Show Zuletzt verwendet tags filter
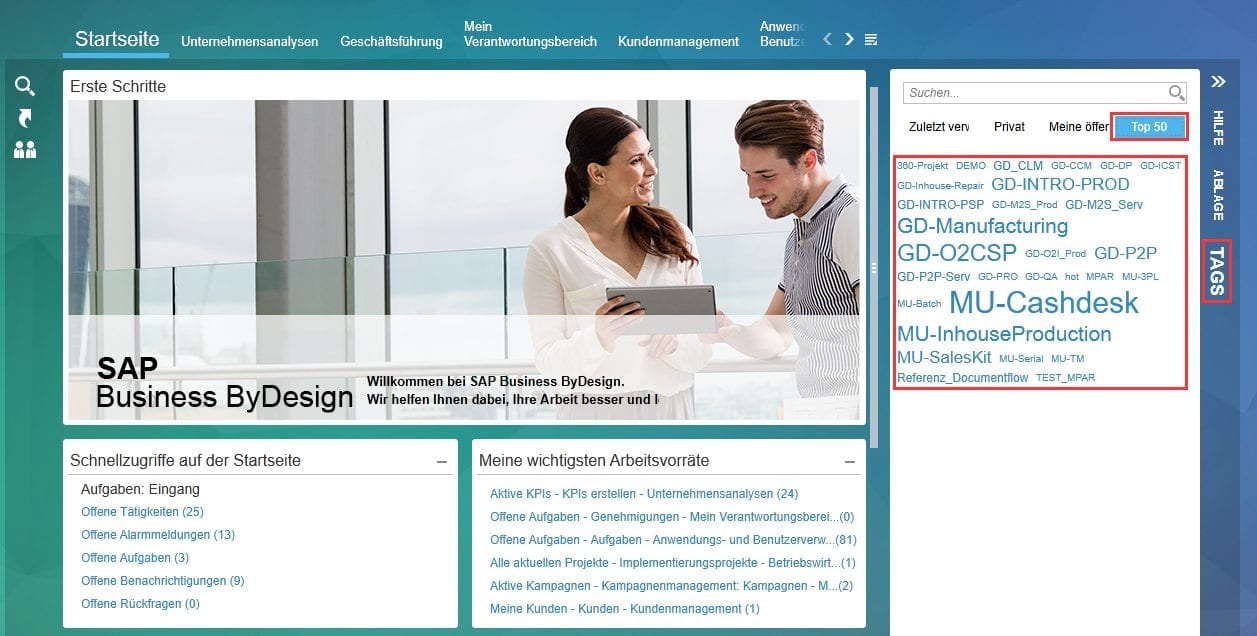 coord(939,127)
